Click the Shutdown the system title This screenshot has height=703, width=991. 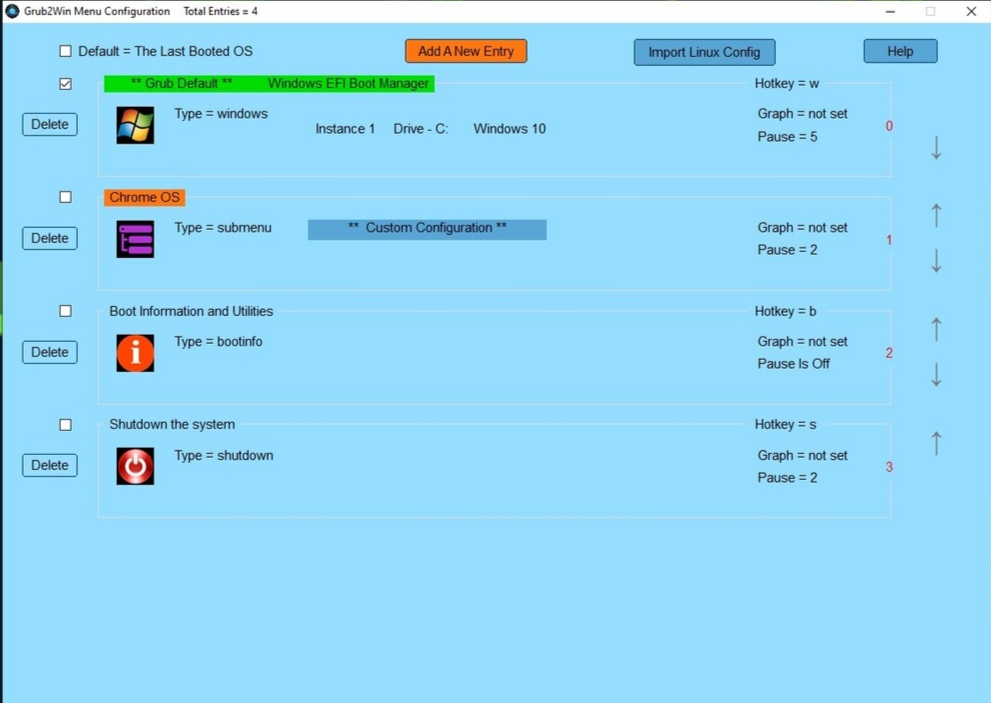coord(172,424)
